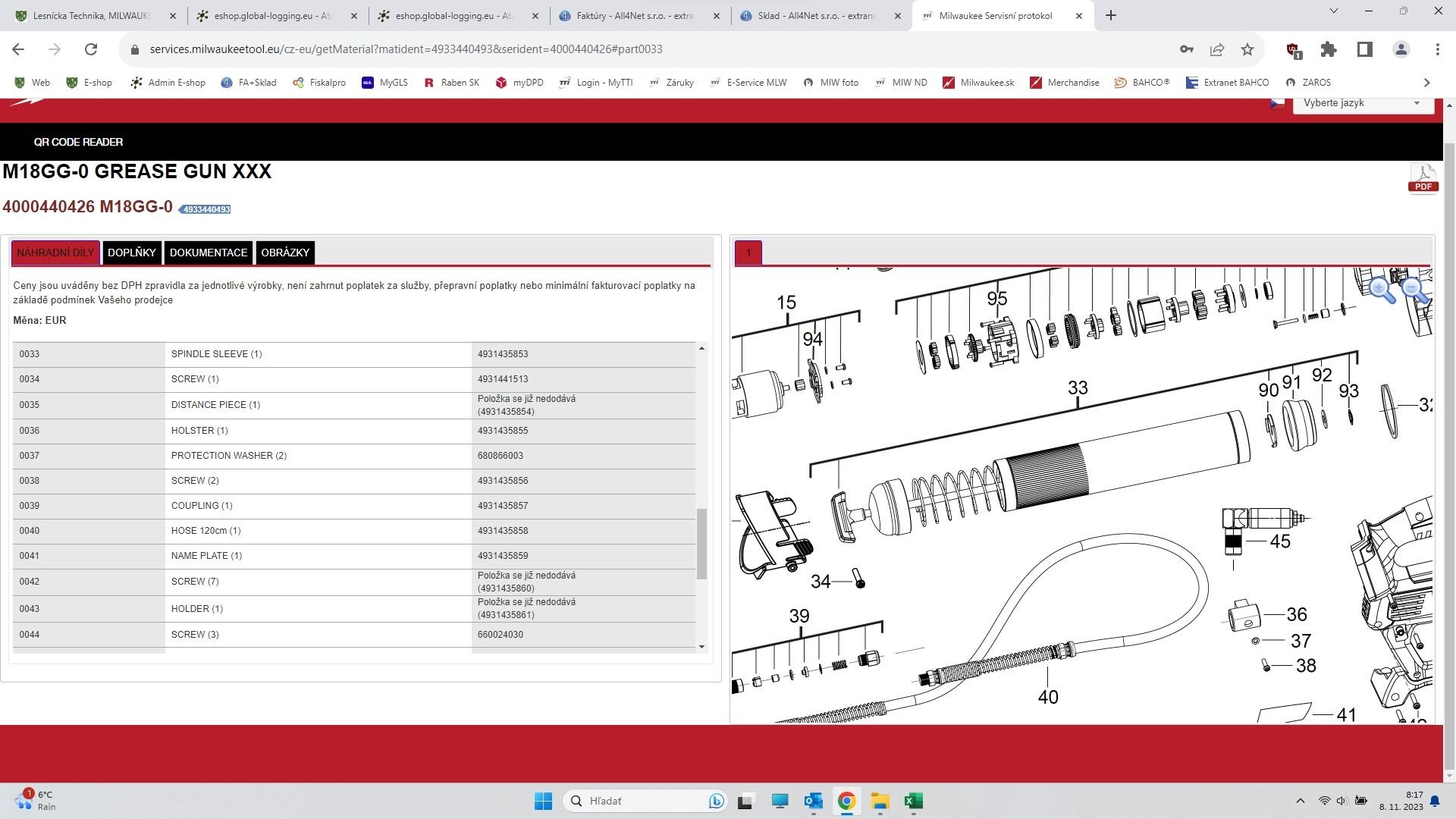This screenshot has width=1456, height=819.
Task: Select diagram page tab 1
Action: 748,253
